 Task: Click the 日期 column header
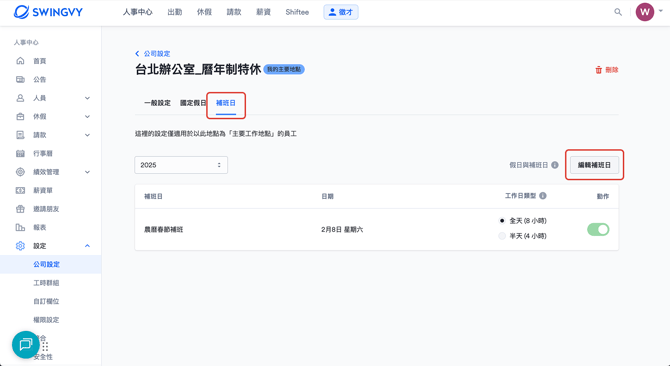[328, 196]
